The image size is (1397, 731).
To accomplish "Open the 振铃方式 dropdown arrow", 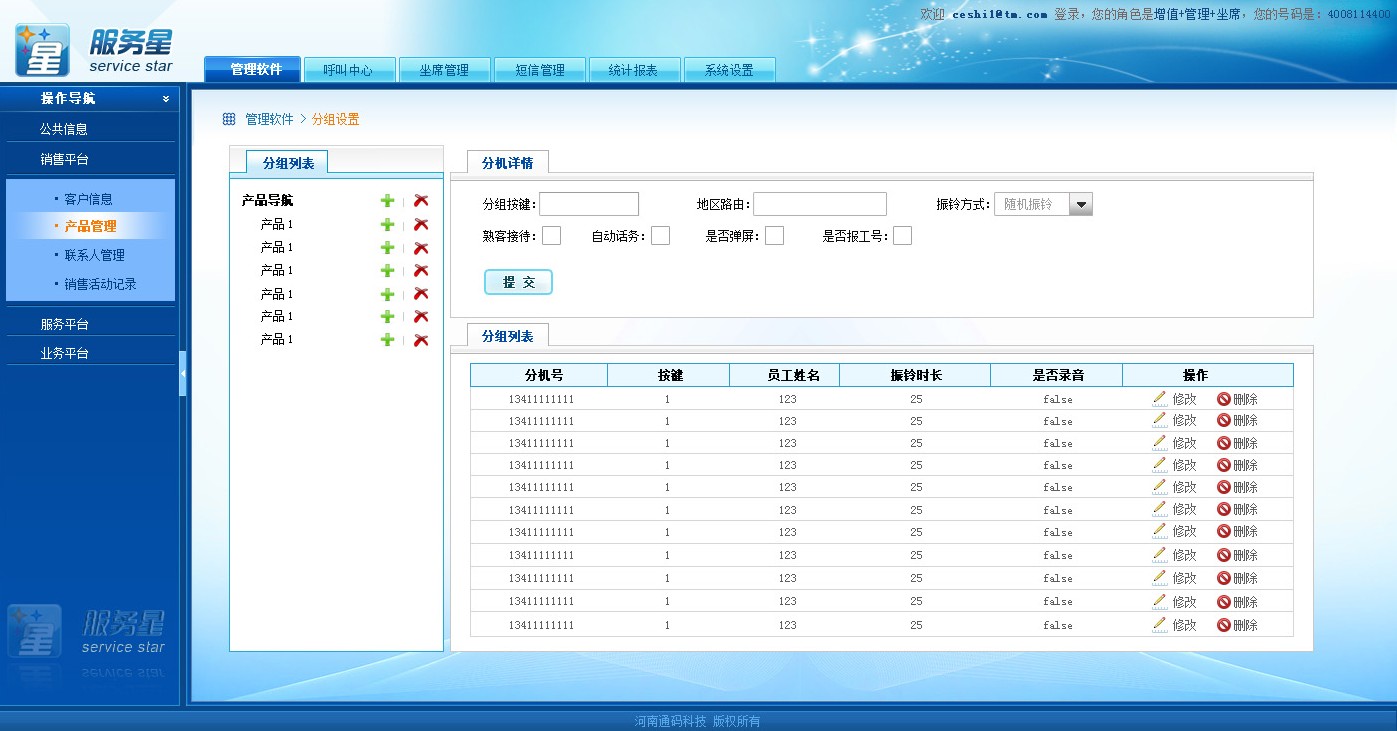I will coord(1081,204).
